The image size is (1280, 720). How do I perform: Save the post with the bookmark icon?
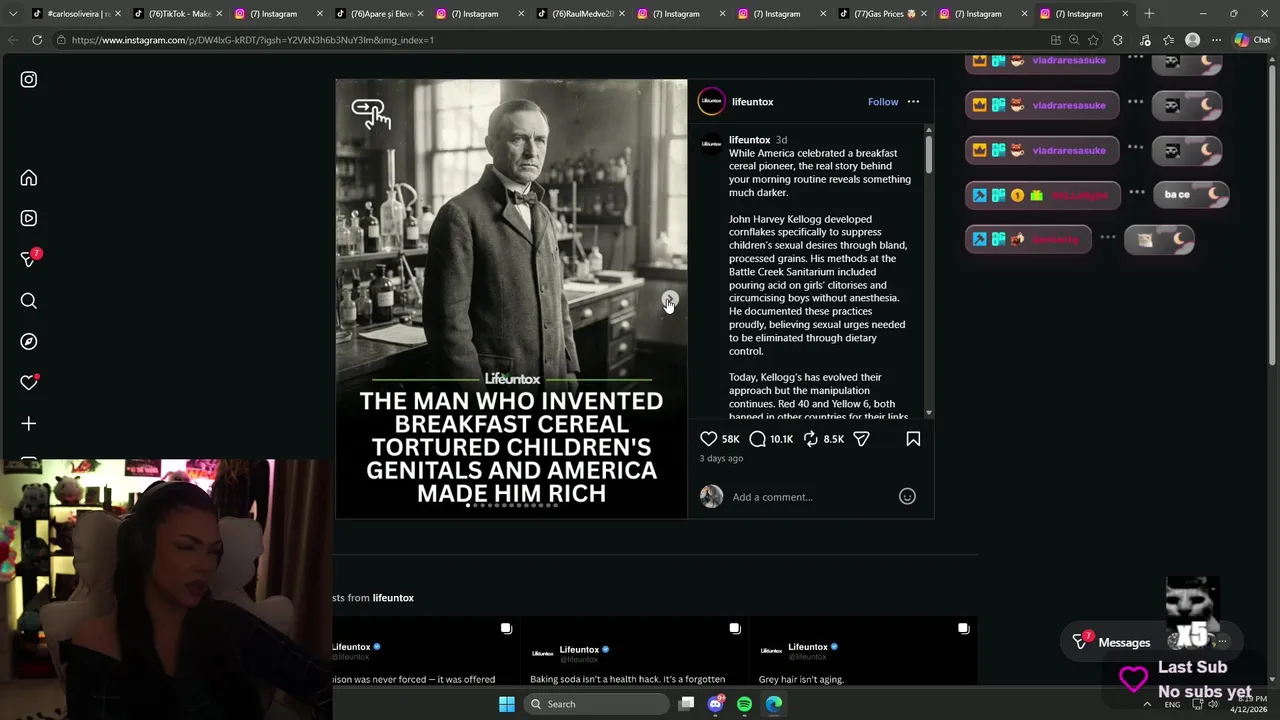point(913,439)
